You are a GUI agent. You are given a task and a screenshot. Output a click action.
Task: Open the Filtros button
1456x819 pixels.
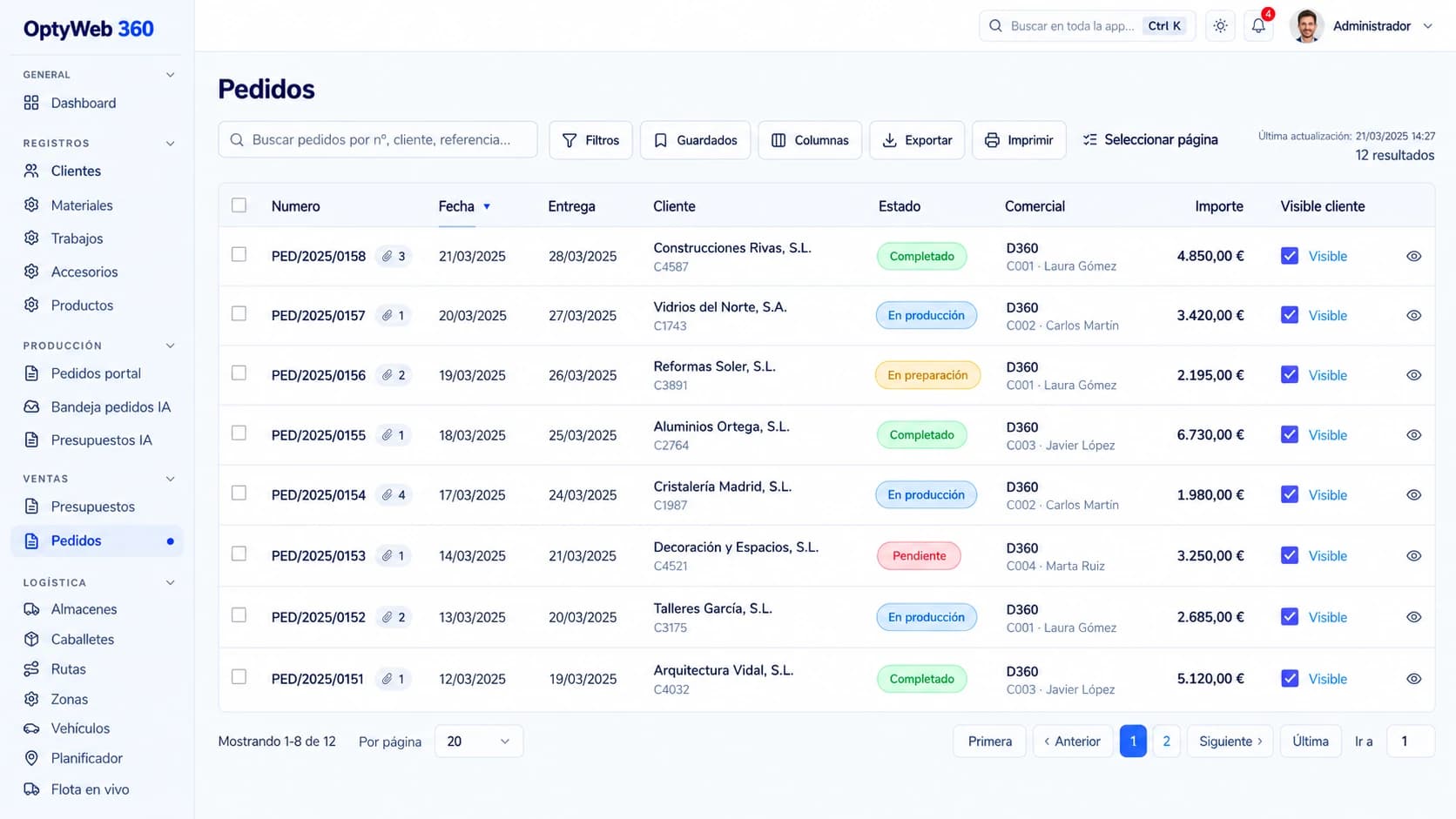(x=590, y=140)
